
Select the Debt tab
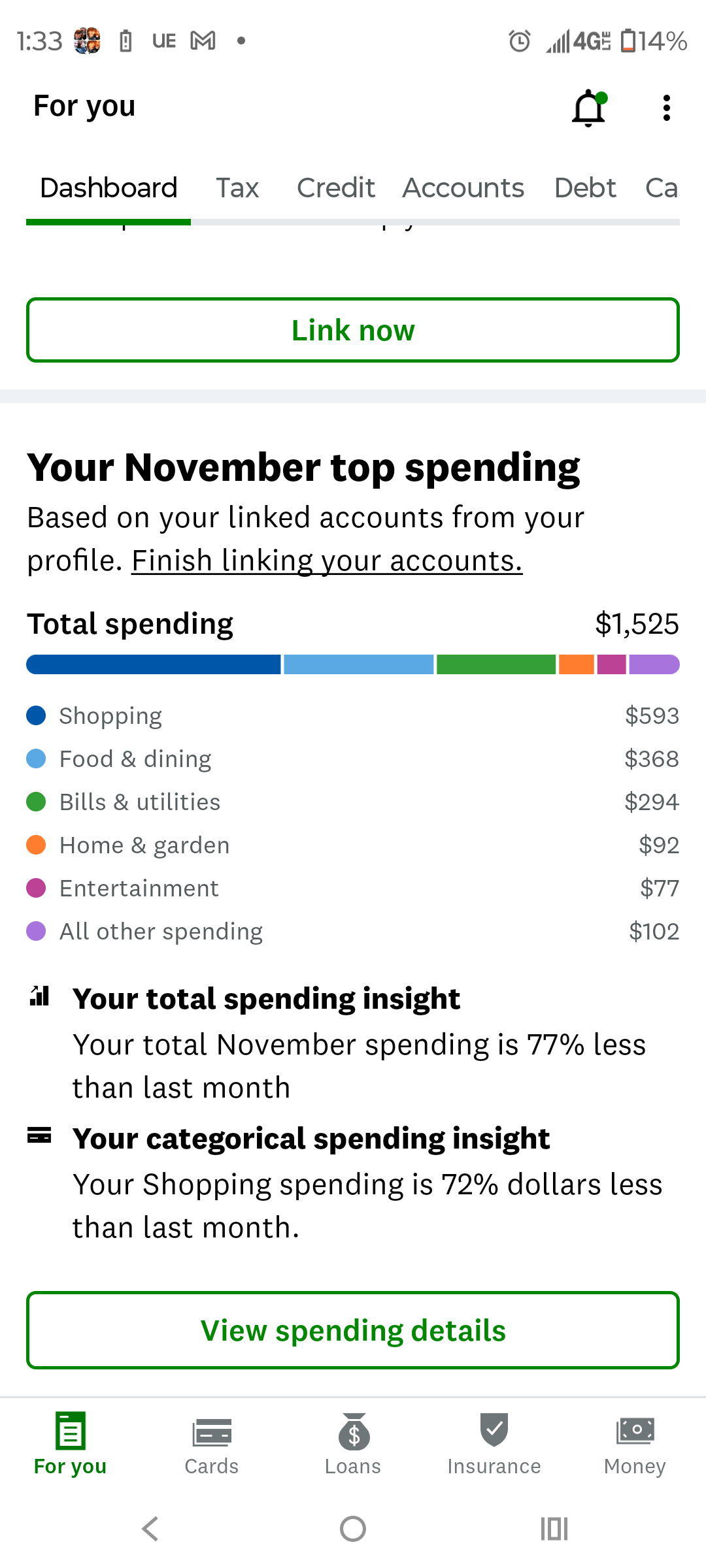[x=585, y=188]
